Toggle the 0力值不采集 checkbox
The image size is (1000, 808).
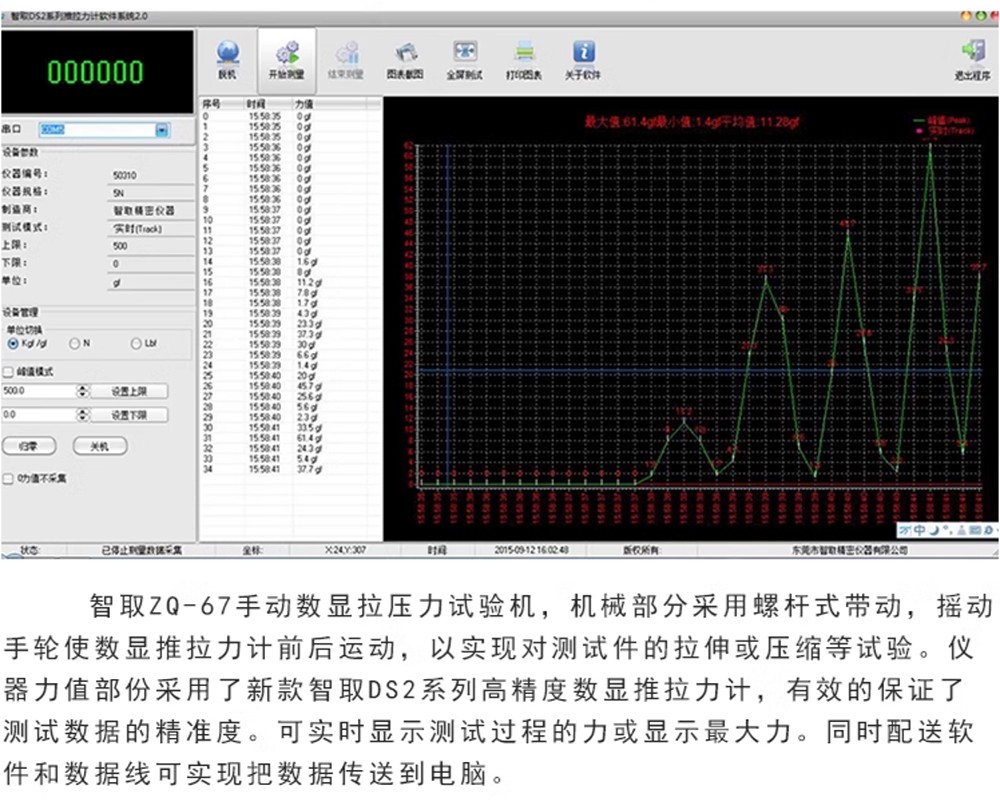tap(9, 478)
